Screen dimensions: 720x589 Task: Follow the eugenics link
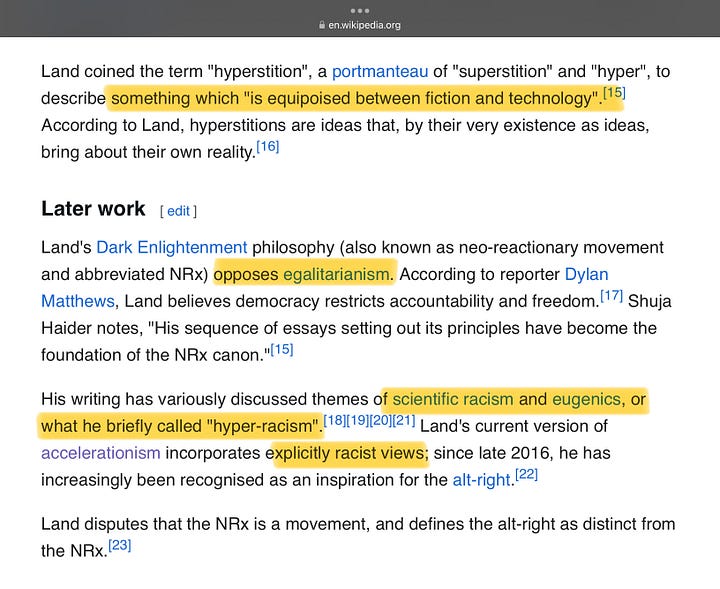[x=586, y=399]
